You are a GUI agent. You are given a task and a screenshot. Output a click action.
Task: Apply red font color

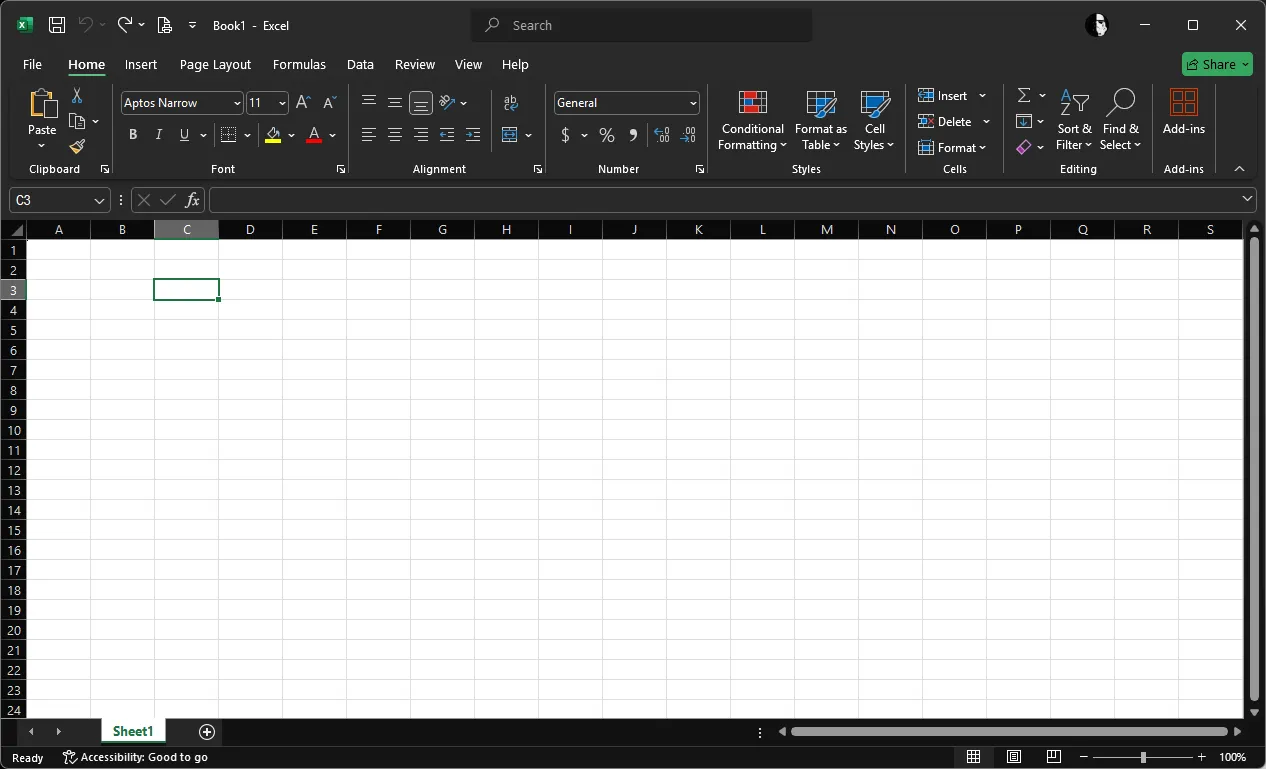point(314,135)
